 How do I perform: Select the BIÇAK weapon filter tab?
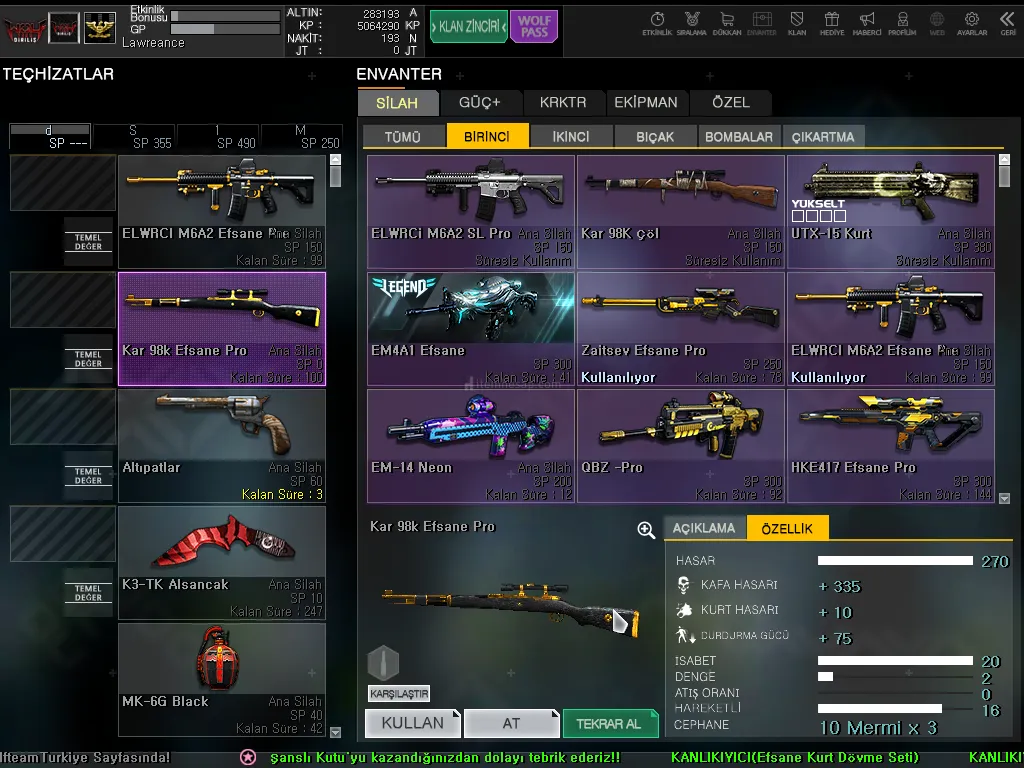tap(655, 137)
